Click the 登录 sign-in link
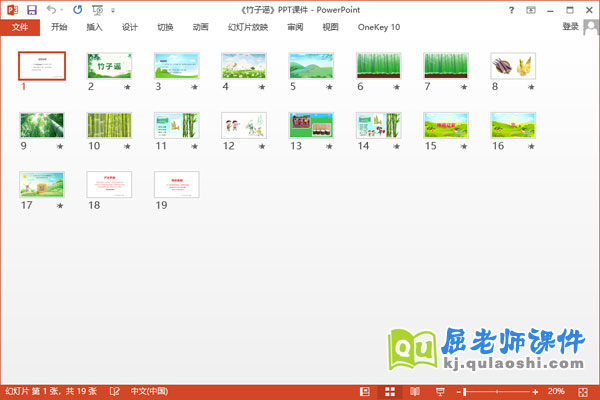Screen dimensions: 600x400 (x=570, y=26)
